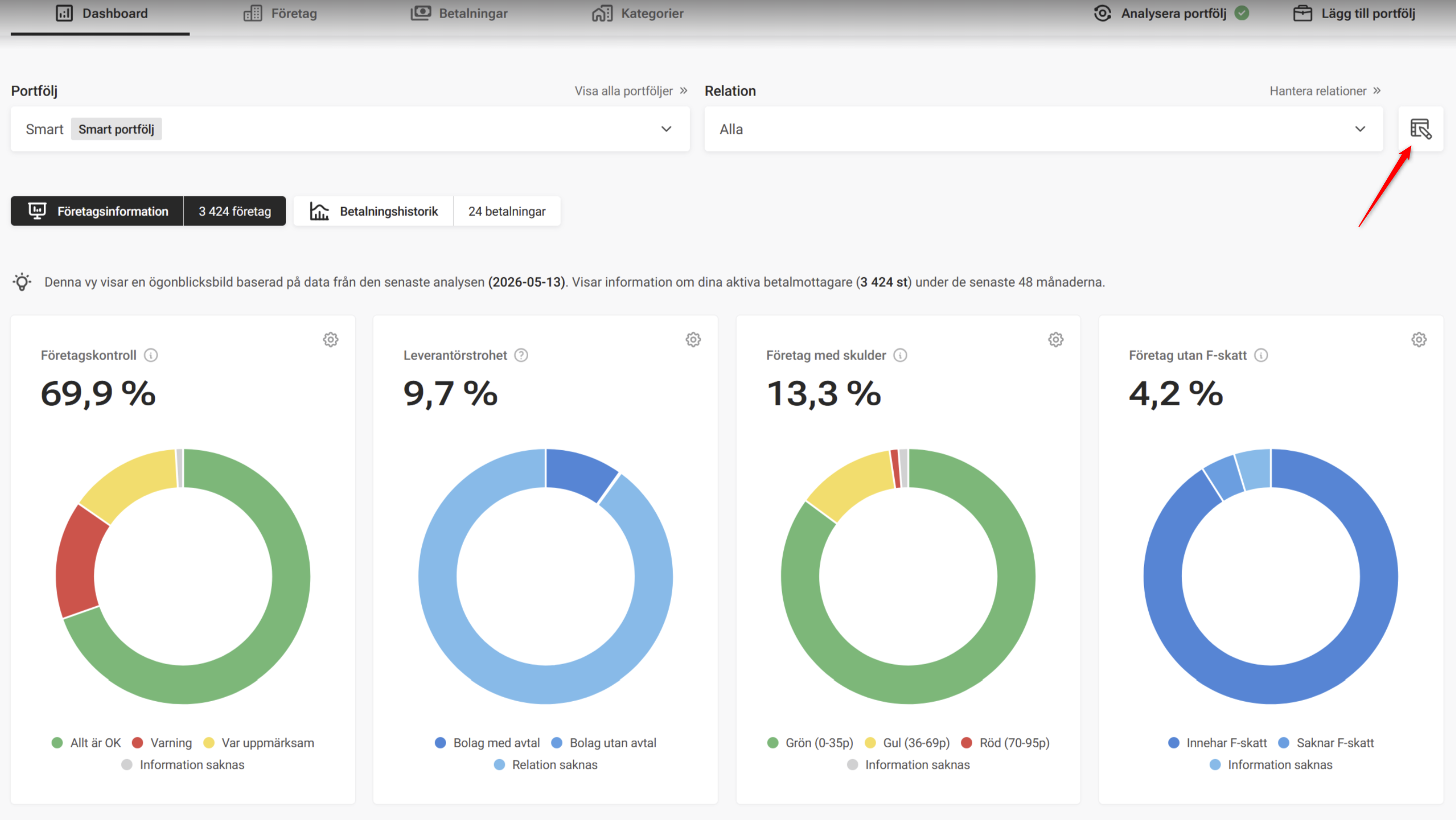Click info icon next to Företag utan F-skatt
1456x820 pixels.
coord(1261,355)
